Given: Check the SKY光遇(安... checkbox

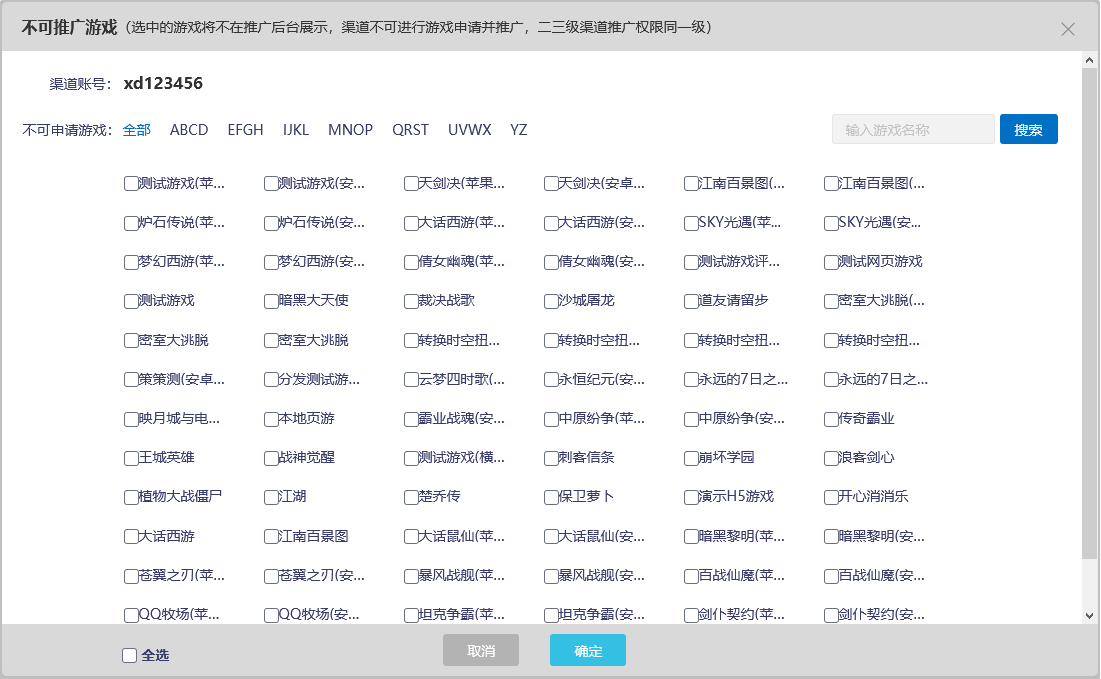Looking at the screenshot, I should [x=831, y=224].
